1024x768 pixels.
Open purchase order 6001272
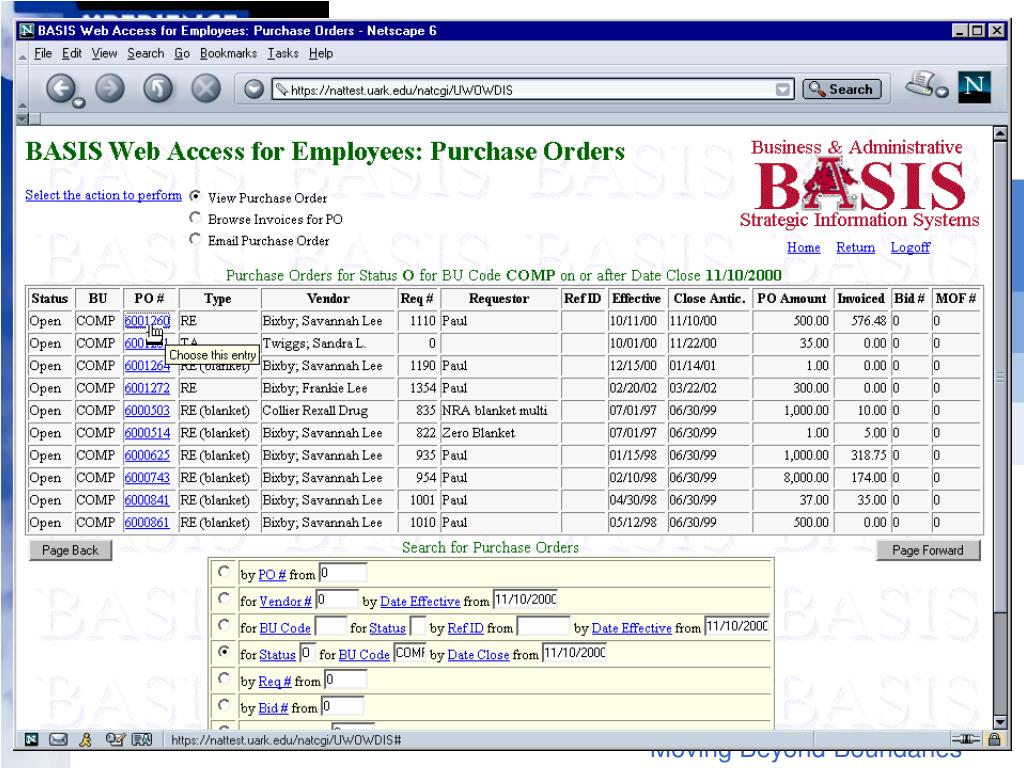(147, 388)
